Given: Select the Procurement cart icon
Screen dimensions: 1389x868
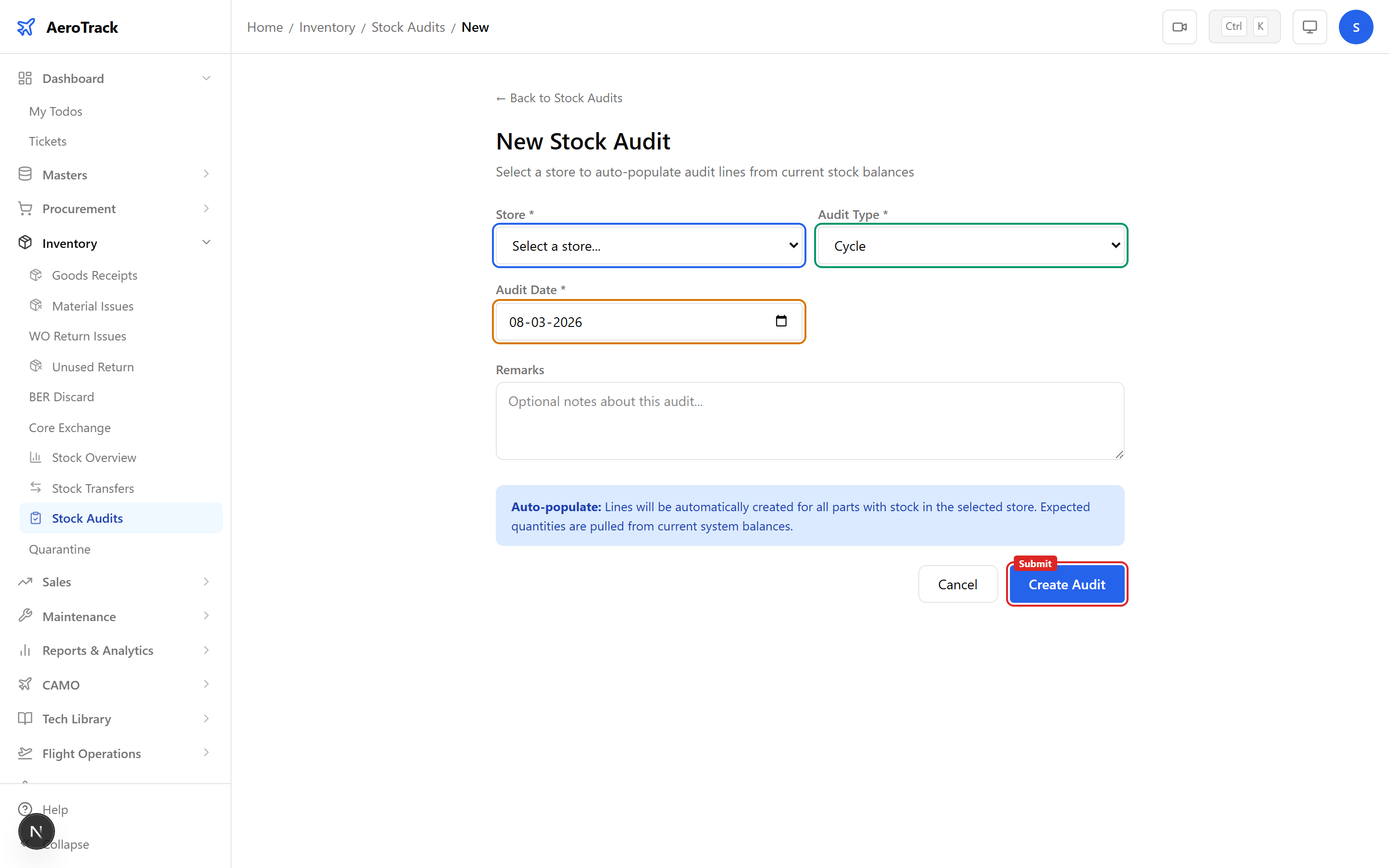Looking at the screenshot, I should point(25,208).
